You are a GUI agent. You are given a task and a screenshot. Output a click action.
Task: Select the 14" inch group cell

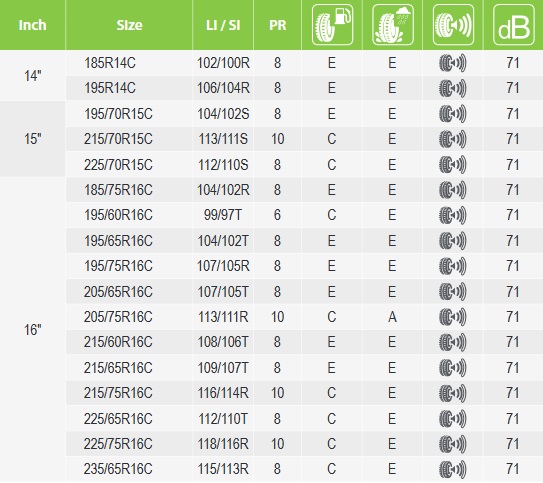click(x=33, y=75)
